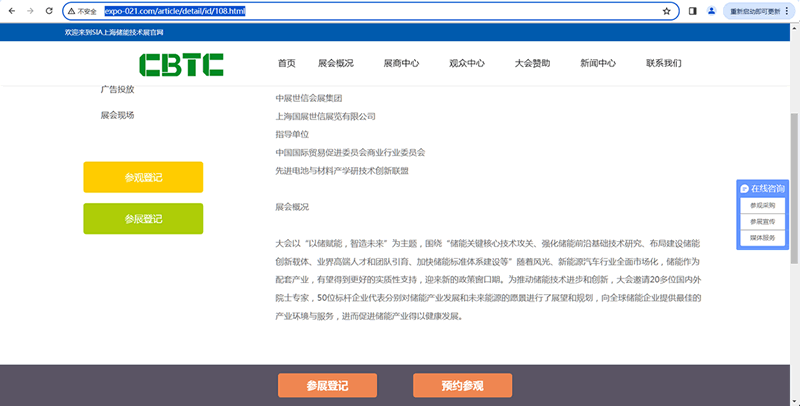Click the CBTC green logo
This screenshot has width=800, height=406.
[x=181, y=64]
